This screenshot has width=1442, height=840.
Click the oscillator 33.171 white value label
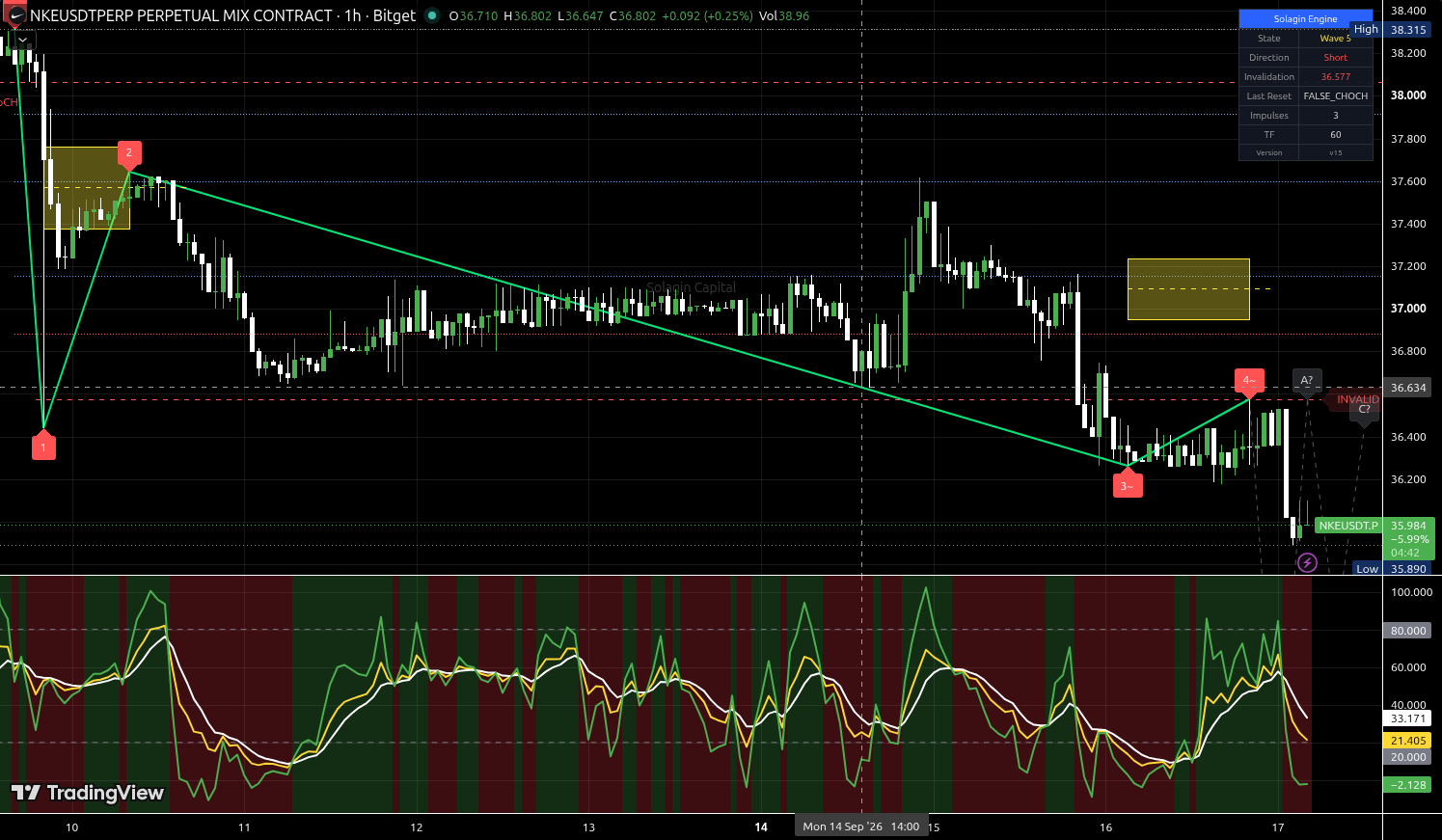[x=1409, y=718]
